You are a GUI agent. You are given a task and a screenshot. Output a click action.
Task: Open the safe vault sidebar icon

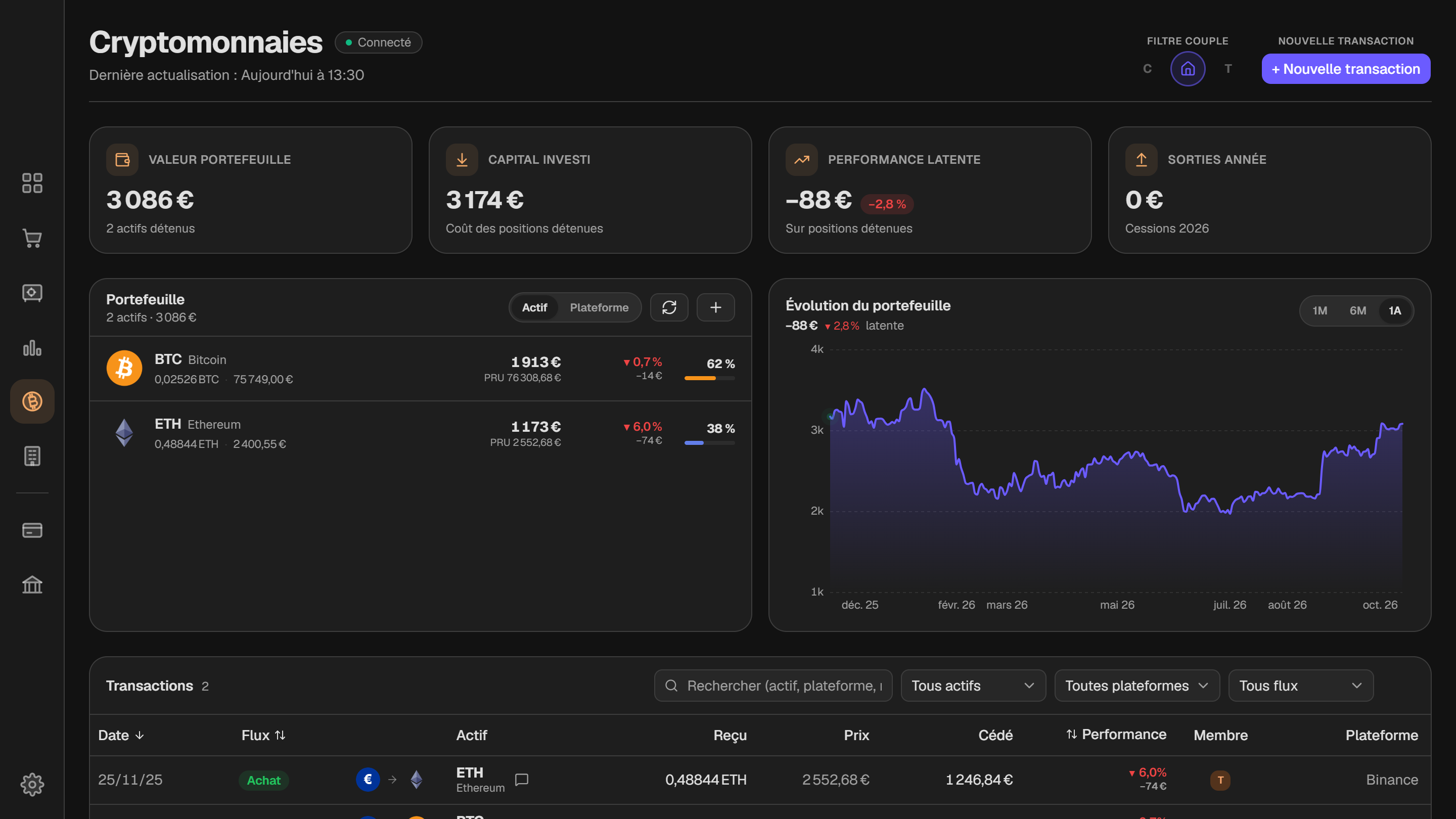pos(32,293)
